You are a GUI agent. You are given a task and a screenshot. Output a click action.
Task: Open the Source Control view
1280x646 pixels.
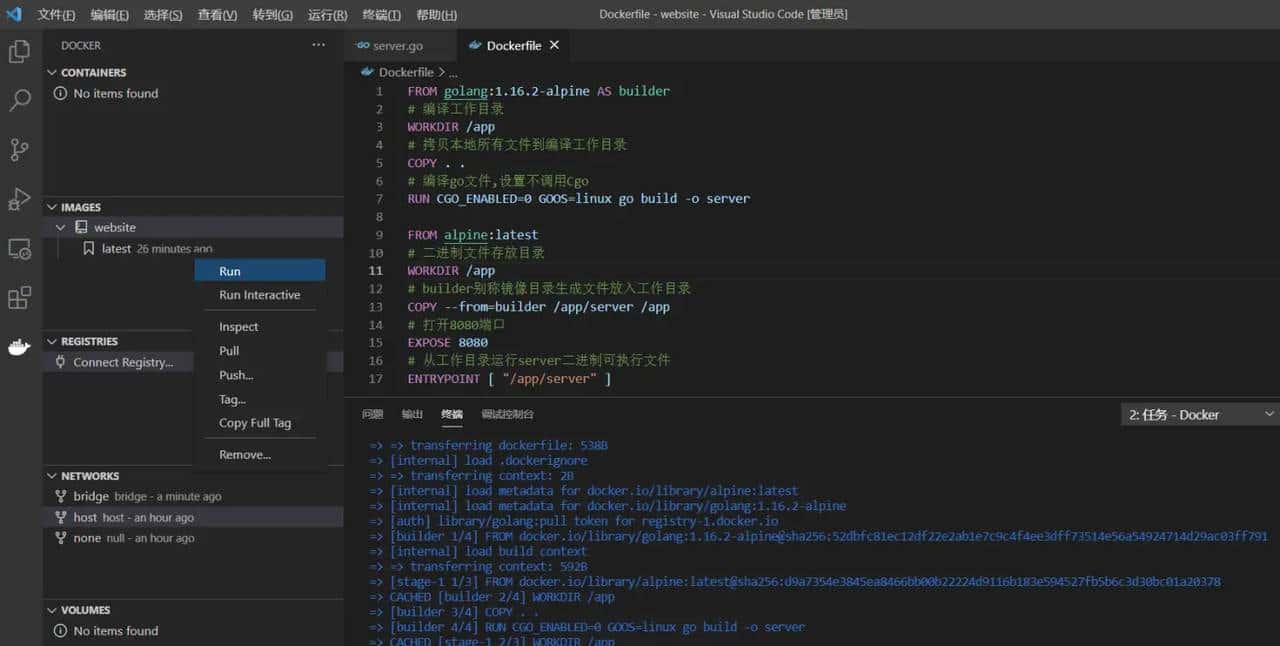coord(20,149)
